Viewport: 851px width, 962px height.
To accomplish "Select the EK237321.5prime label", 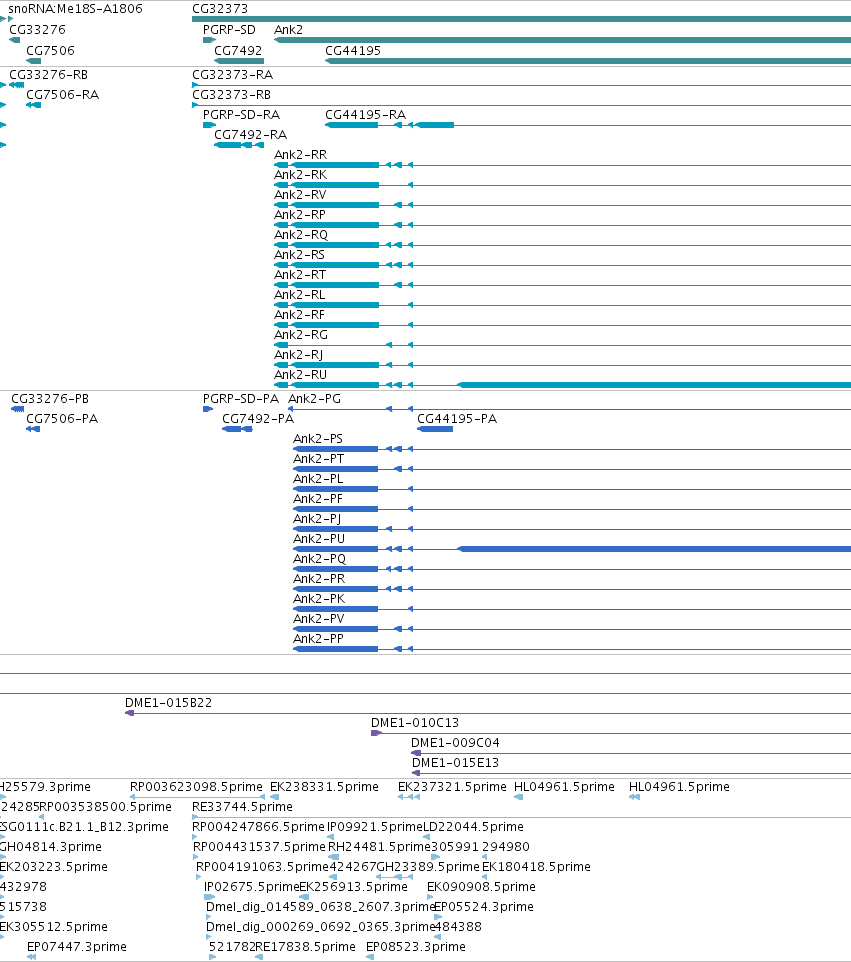I will [x=452, y=787].
